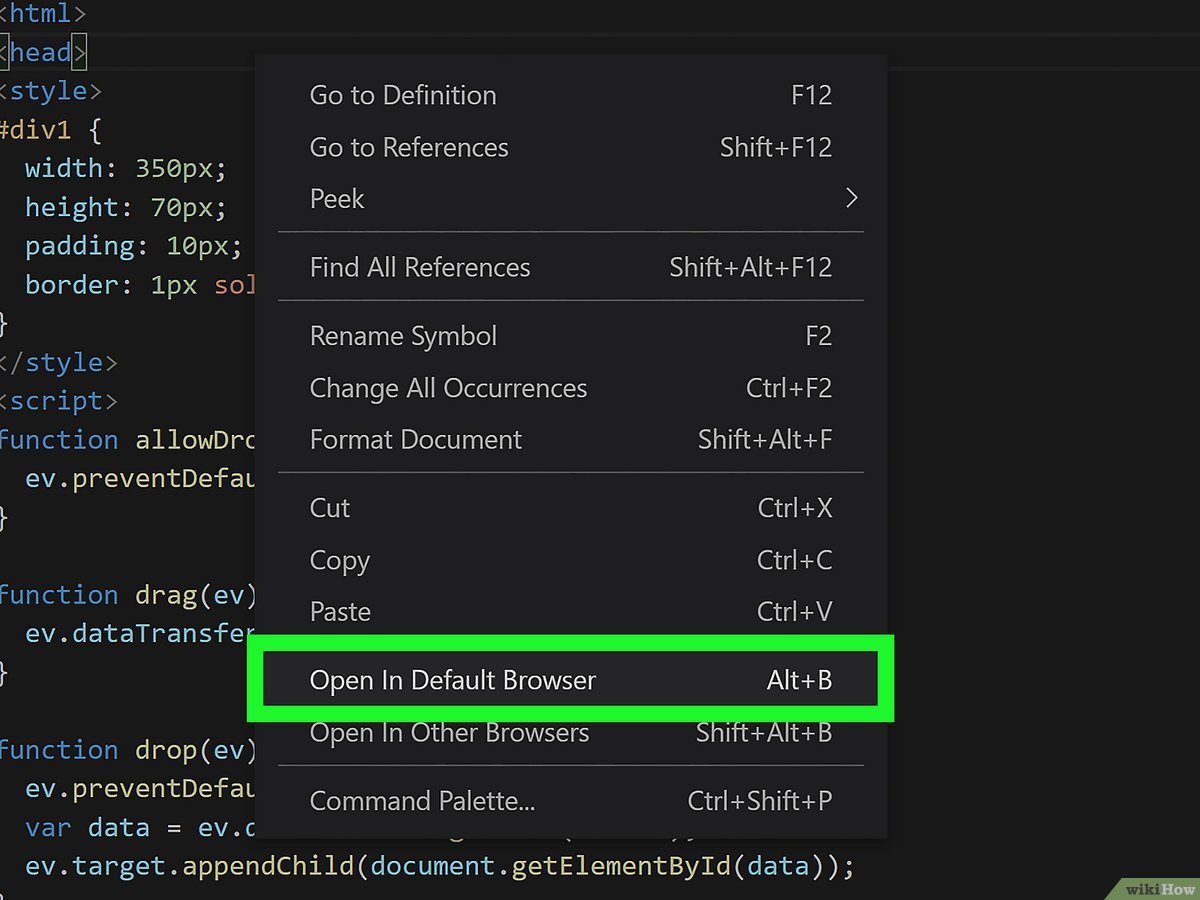
Task: Place cursor on the head tag
Action: (40, 52)
